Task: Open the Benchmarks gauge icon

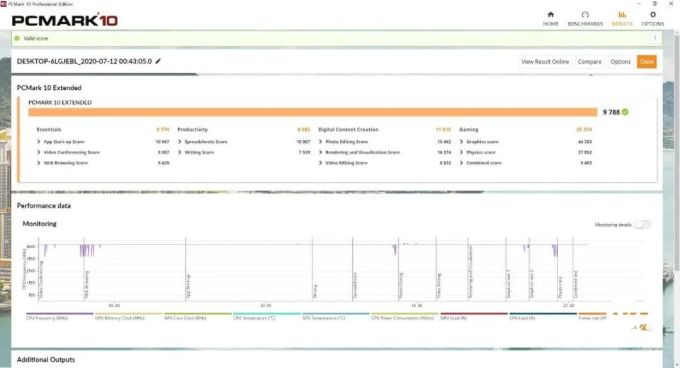Action: click(585, 15)
